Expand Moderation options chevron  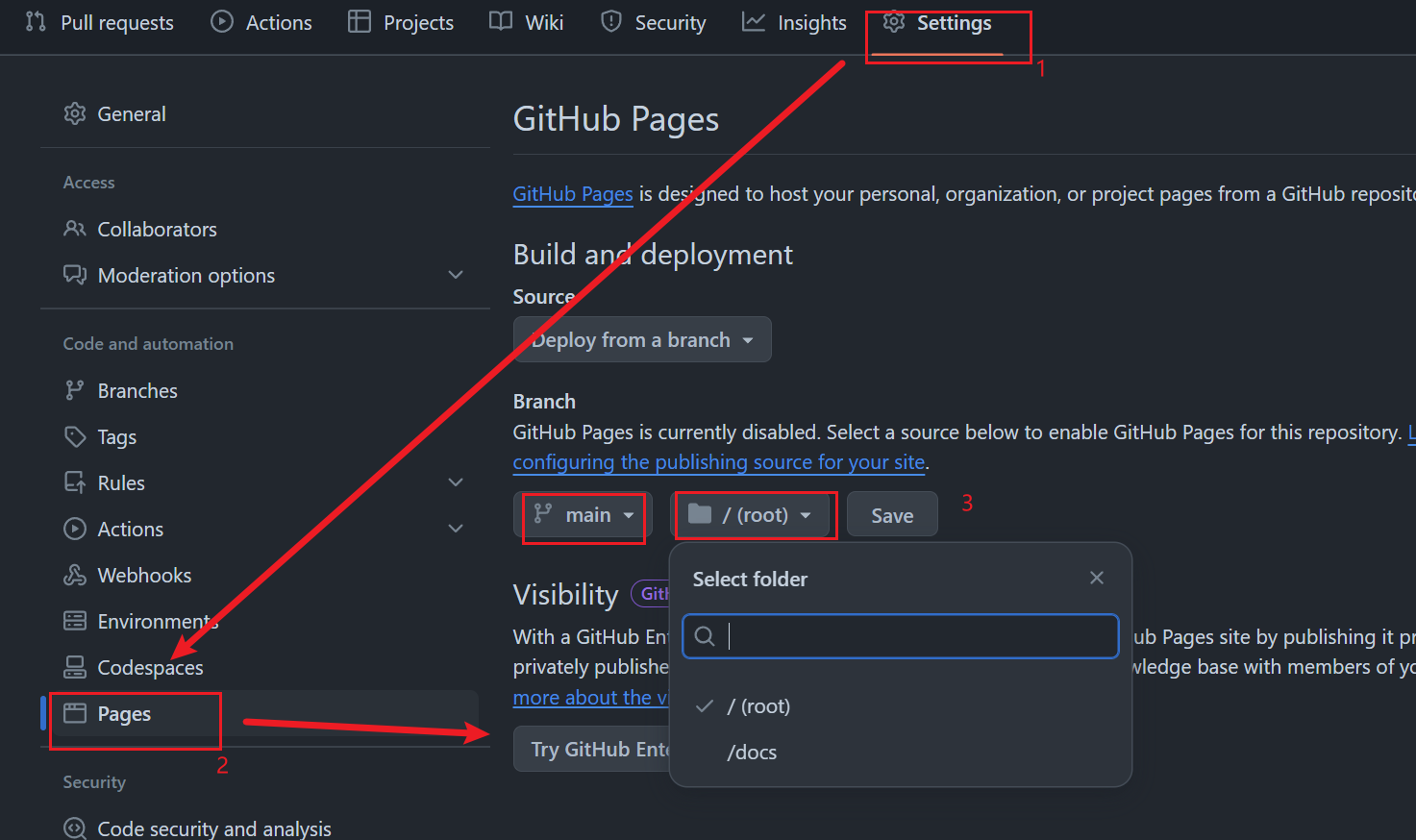[x=456, y=275]
